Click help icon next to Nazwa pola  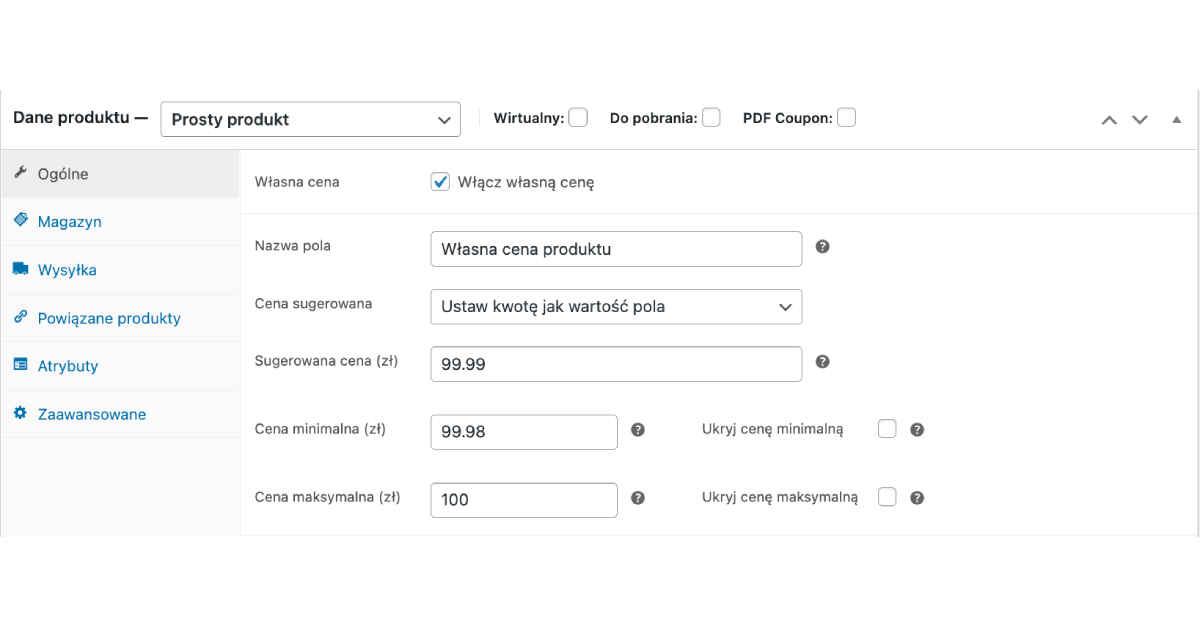823,246
